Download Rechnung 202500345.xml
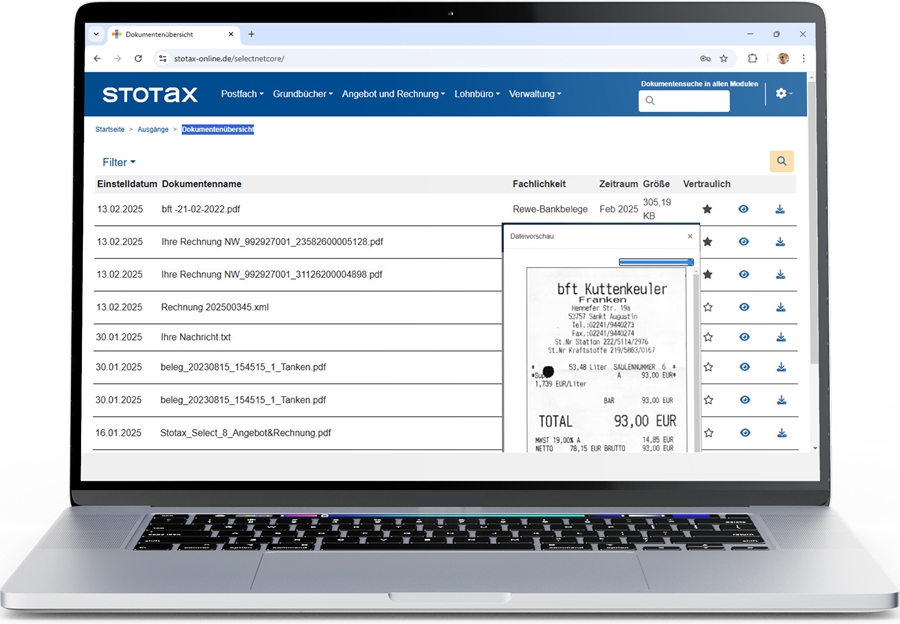The image size is (900, 624). 781,307
